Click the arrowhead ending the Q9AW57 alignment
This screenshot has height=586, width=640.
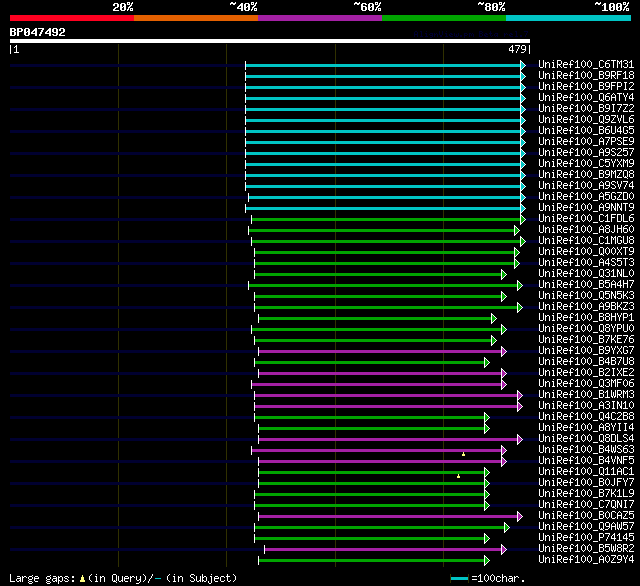507,528
